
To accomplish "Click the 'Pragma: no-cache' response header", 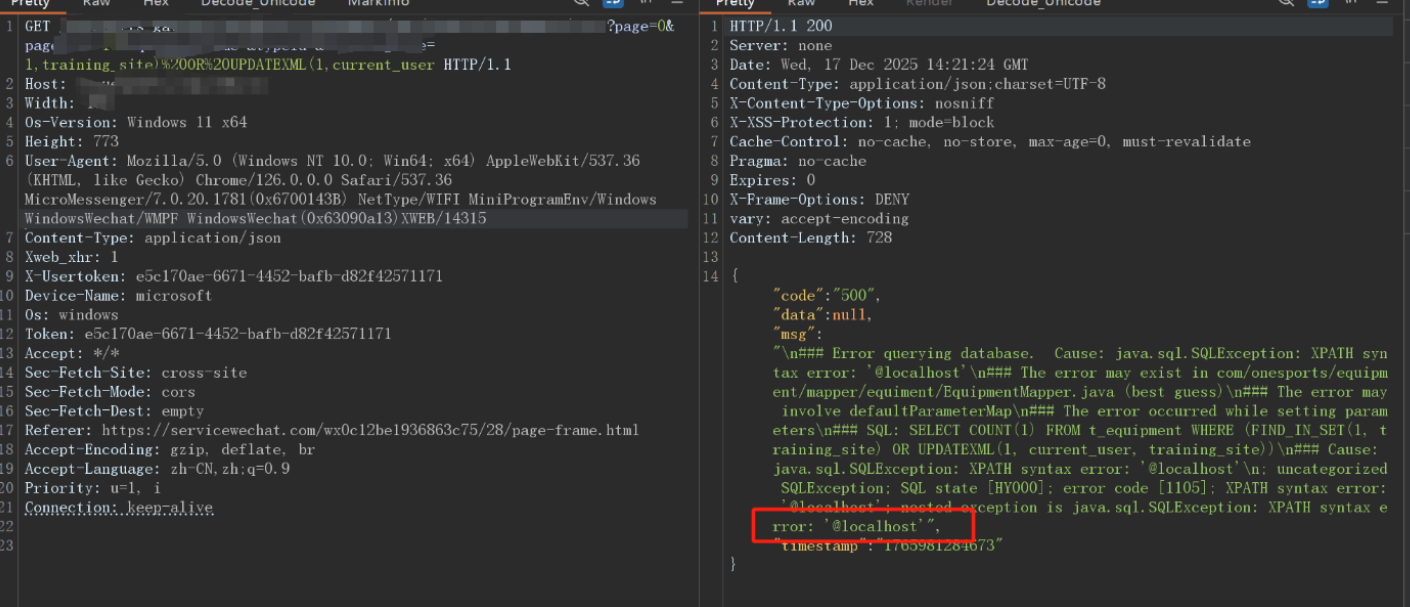I will 797,161.
